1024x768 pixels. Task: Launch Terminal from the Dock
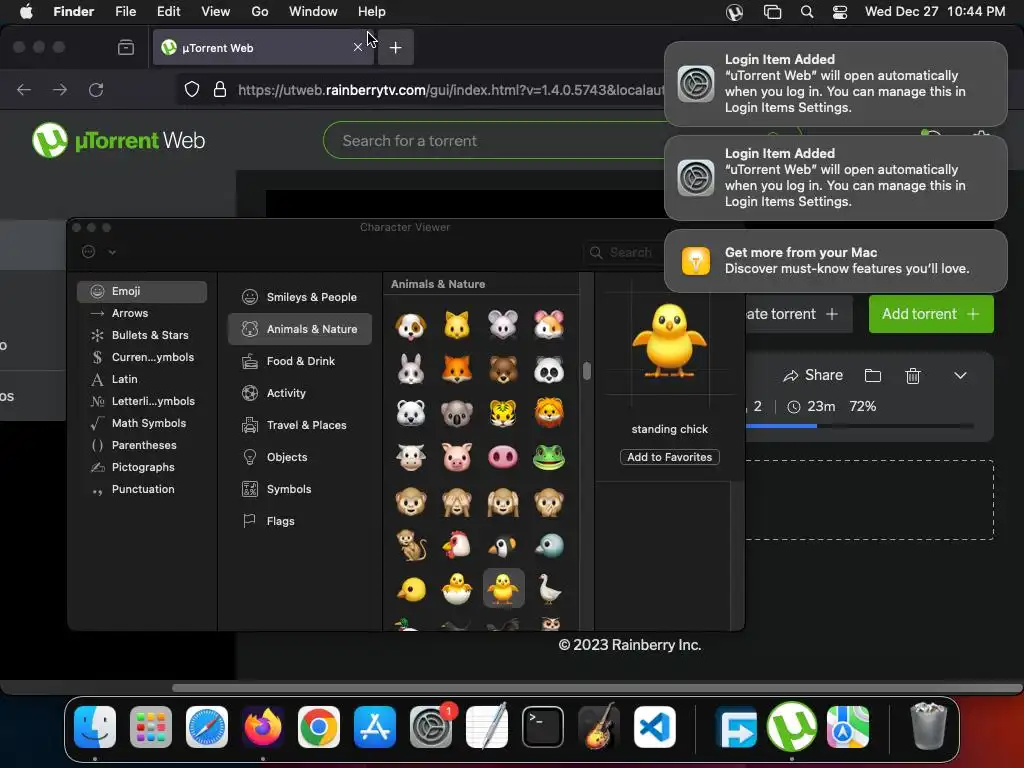coord(542,727)
